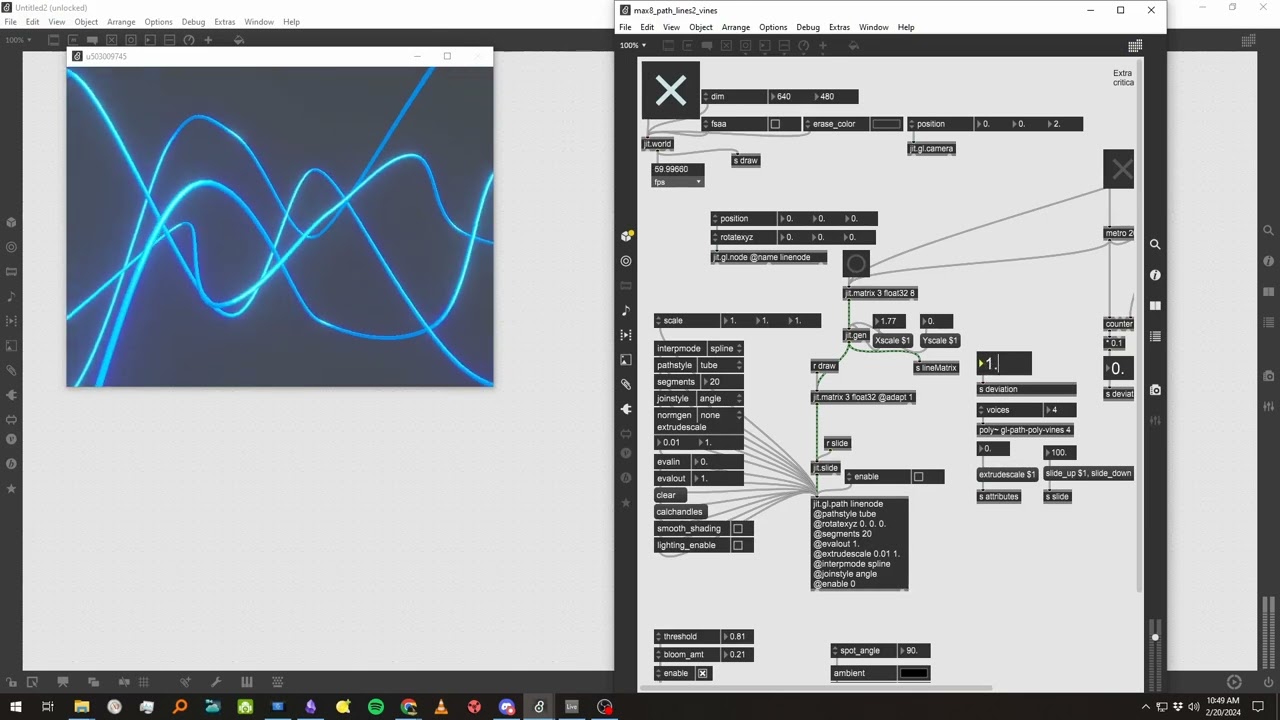Open the Object menu in vines patcher

(701, 27)
